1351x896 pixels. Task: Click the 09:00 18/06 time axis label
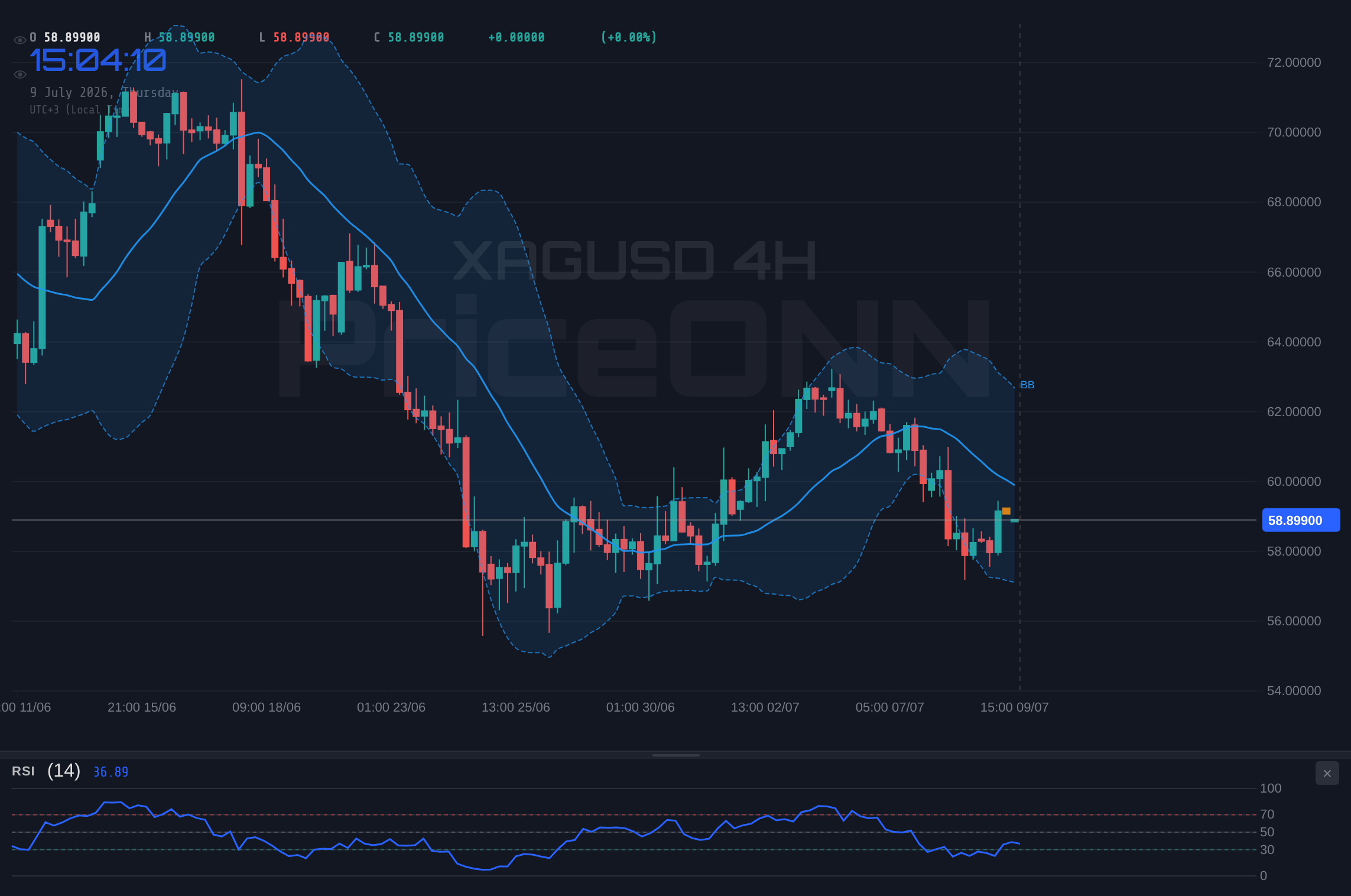(x=267, y=707)
